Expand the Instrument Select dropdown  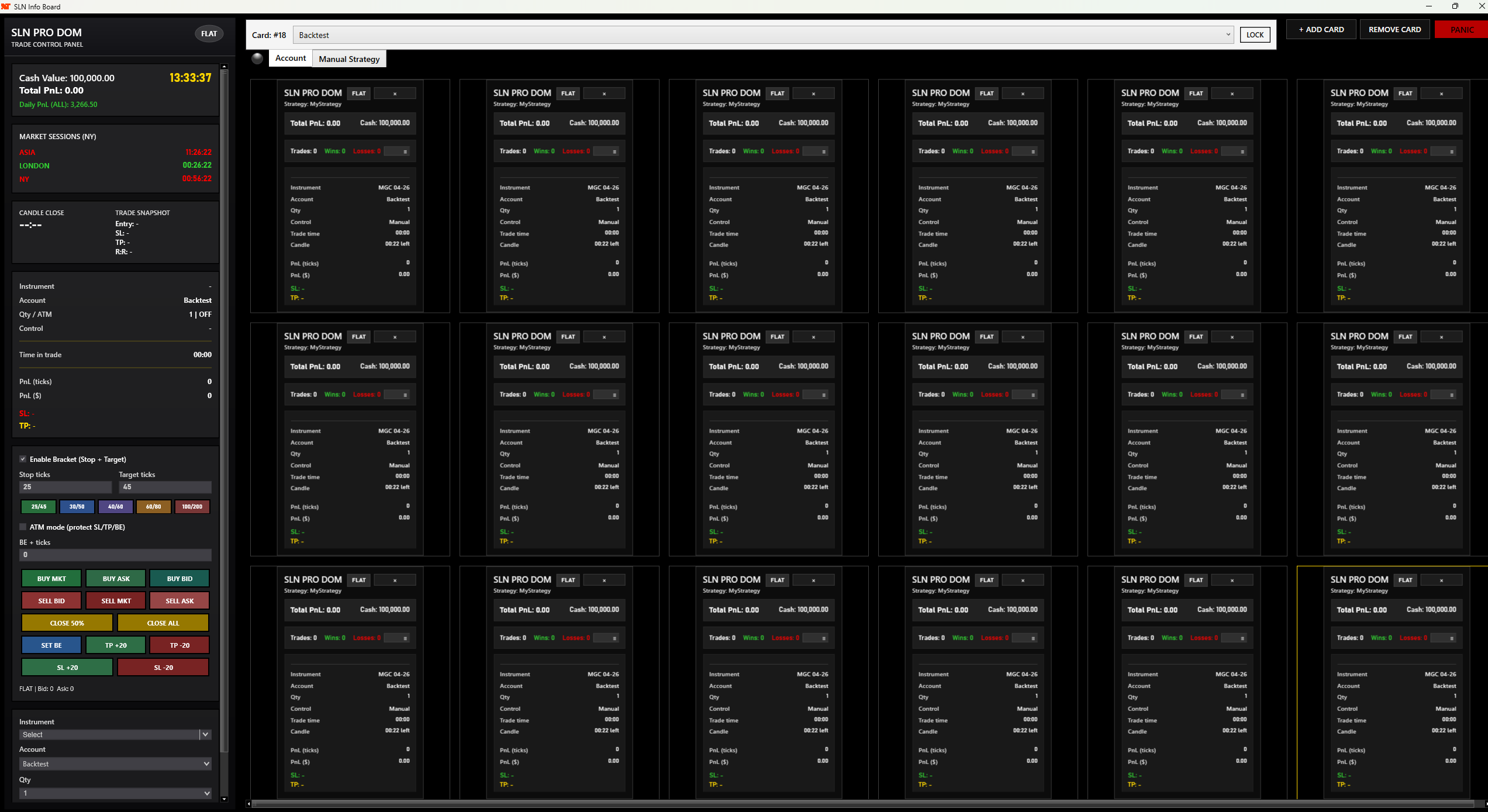tap(205, 735)
